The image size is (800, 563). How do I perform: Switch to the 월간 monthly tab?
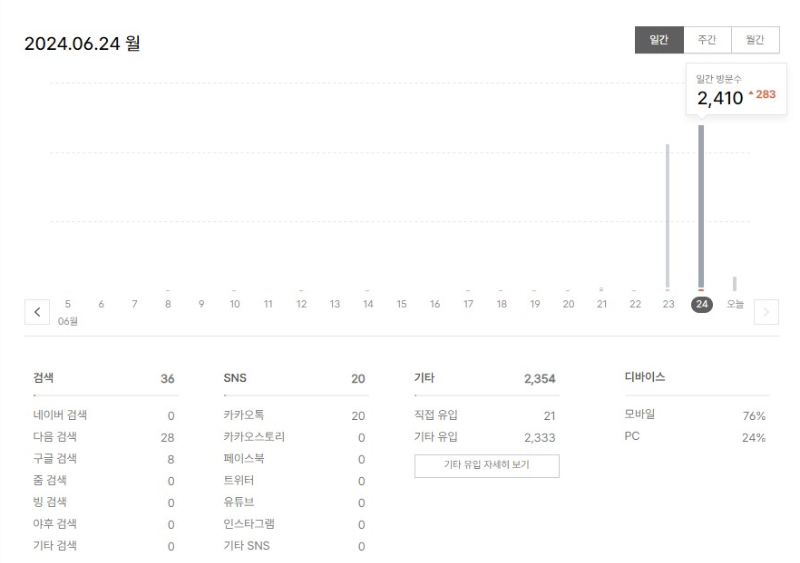pos(755,40)
